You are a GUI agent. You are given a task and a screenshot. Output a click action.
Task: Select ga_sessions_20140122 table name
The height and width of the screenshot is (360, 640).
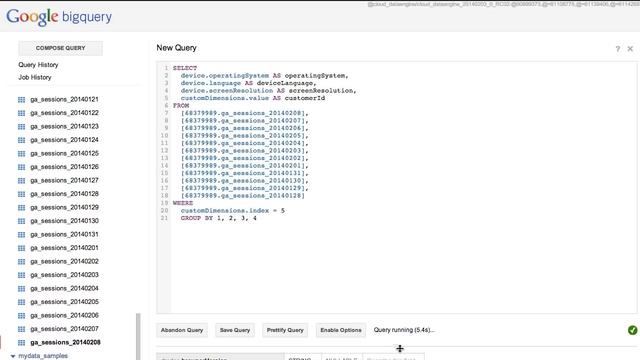pyautogui.click(x=64, y=113)
